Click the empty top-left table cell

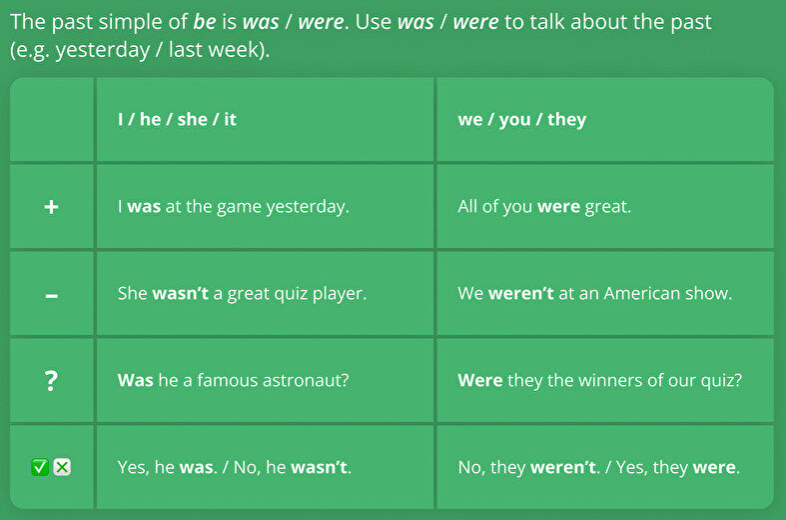[x=52, y=120]
